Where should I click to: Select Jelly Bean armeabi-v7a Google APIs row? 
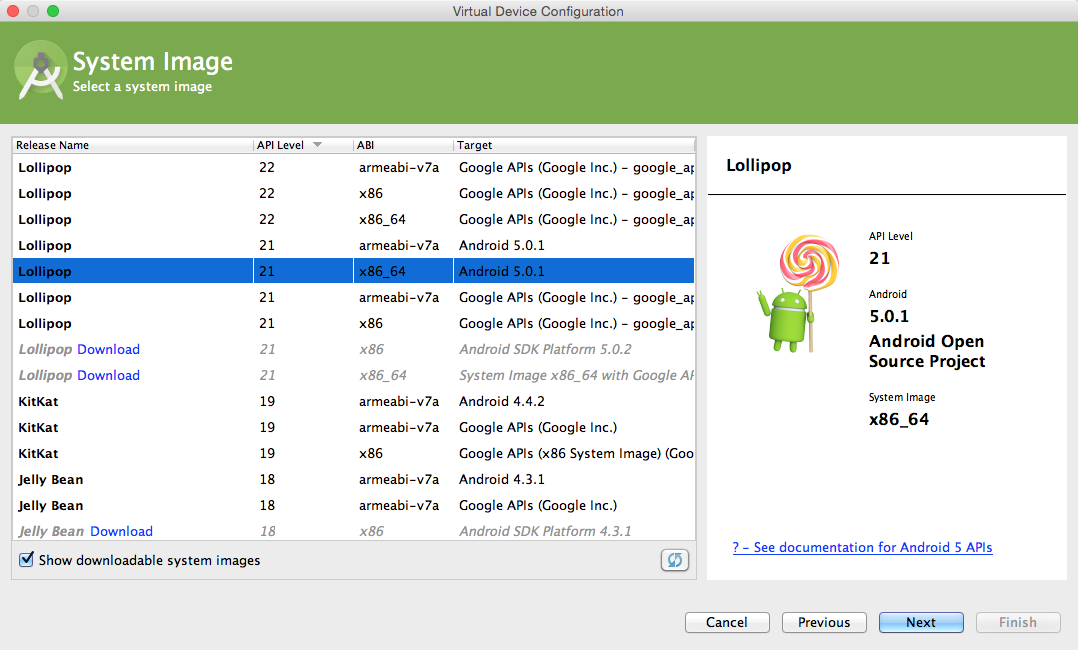point(353,506)
